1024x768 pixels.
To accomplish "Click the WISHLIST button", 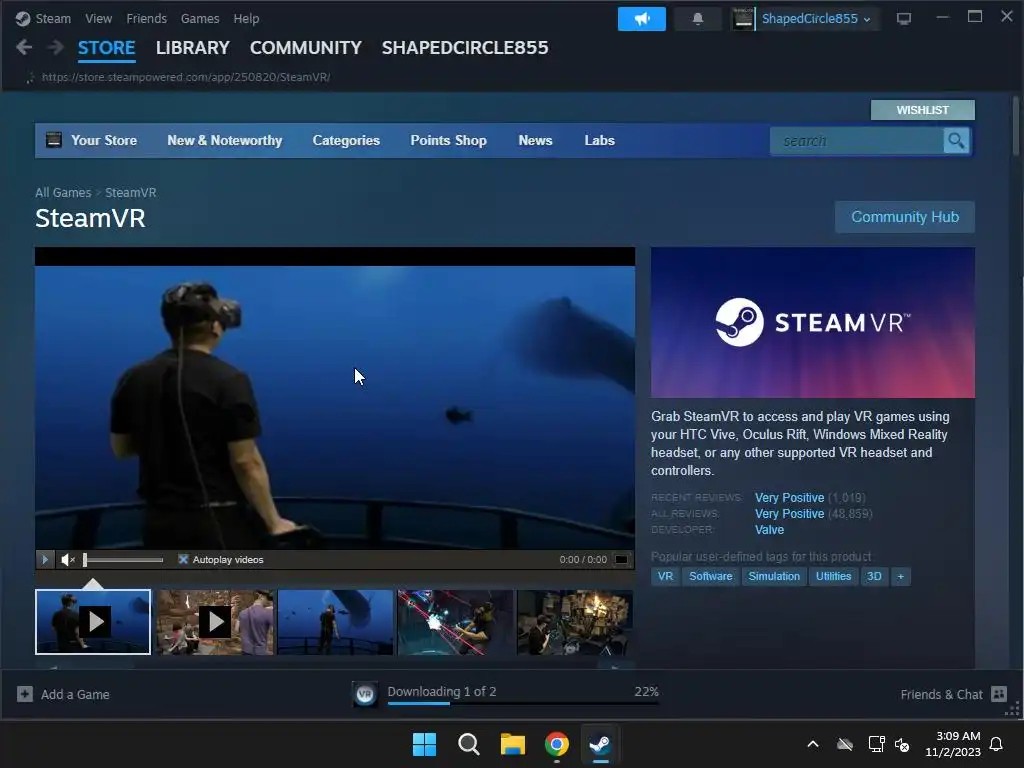I will tap(922, 110).
